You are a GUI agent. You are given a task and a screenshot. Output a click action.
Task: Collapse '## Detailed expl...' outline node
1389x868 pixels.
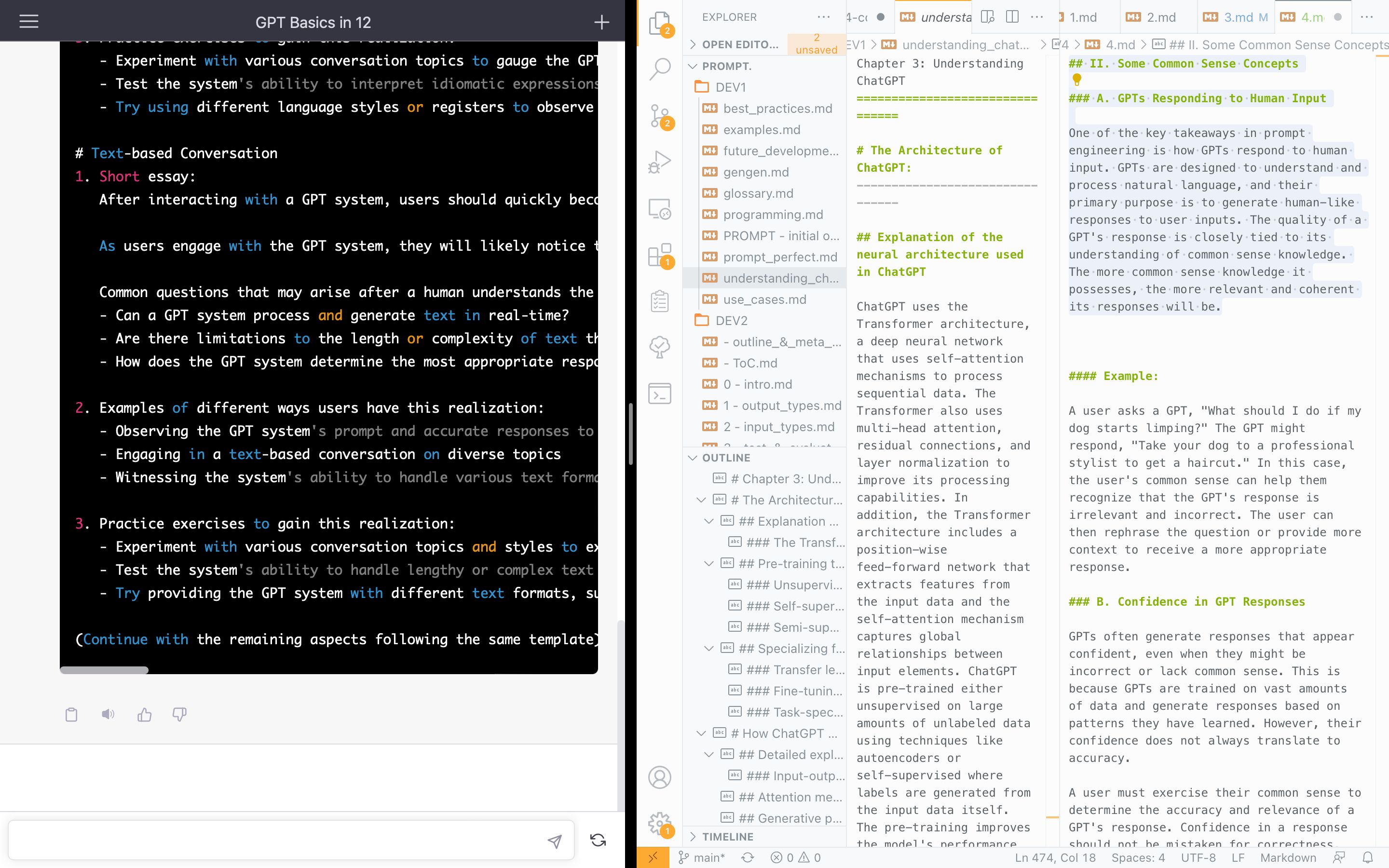[709, 754]
